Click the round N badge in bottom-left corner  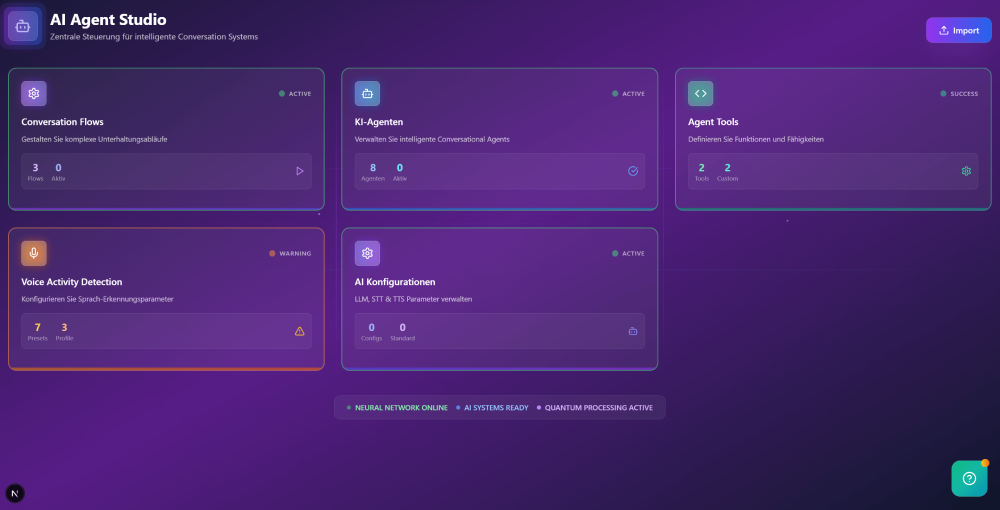tap(15, 493)
